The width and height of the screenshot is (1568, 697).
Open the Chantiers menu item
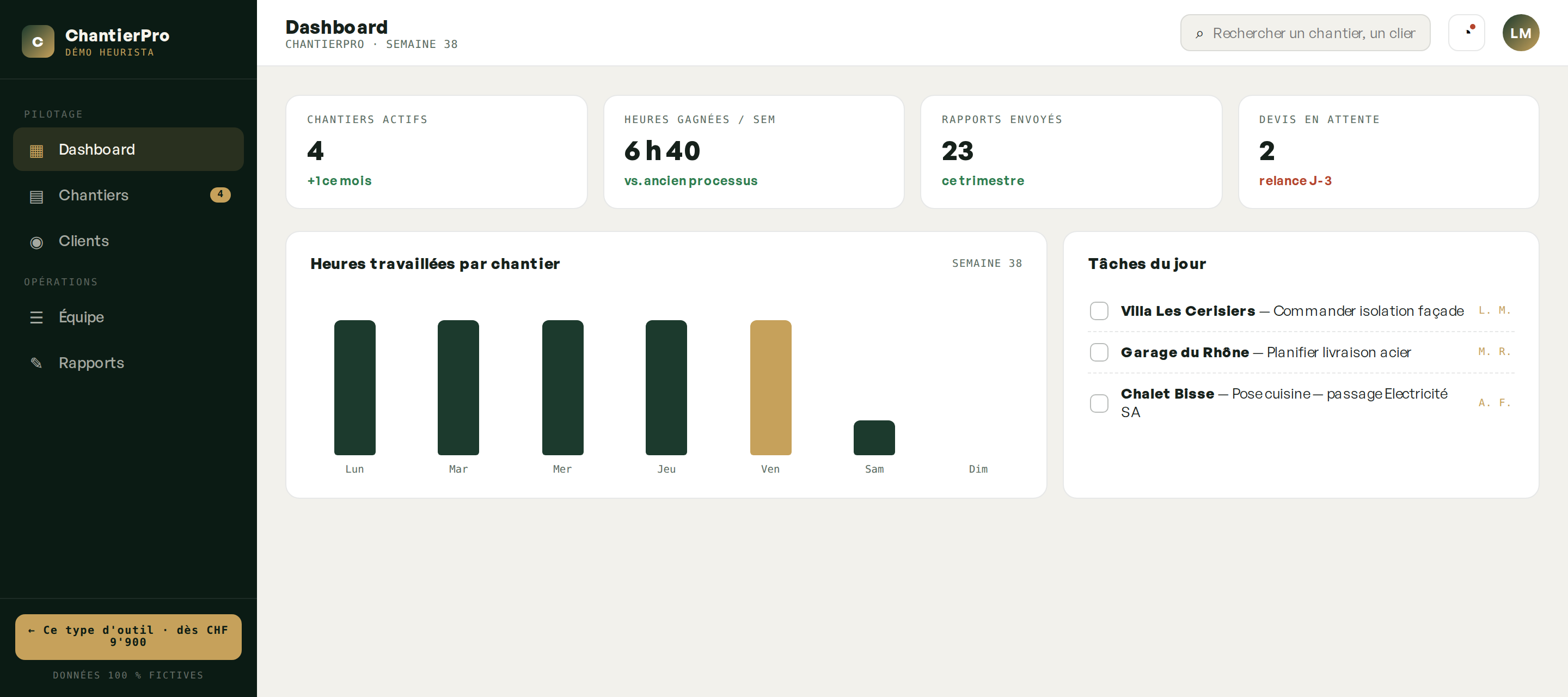(128, 195)
